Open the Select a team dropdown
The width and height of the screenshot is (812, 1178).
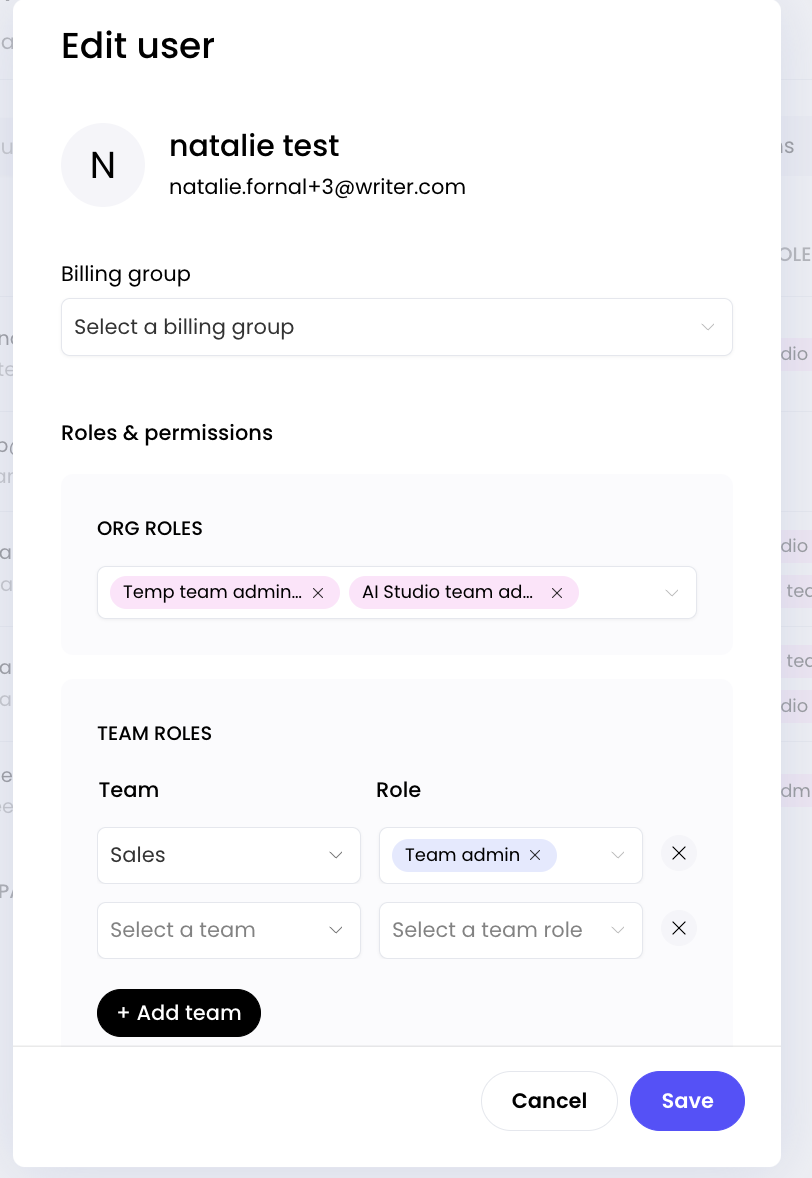click(229, 930)
